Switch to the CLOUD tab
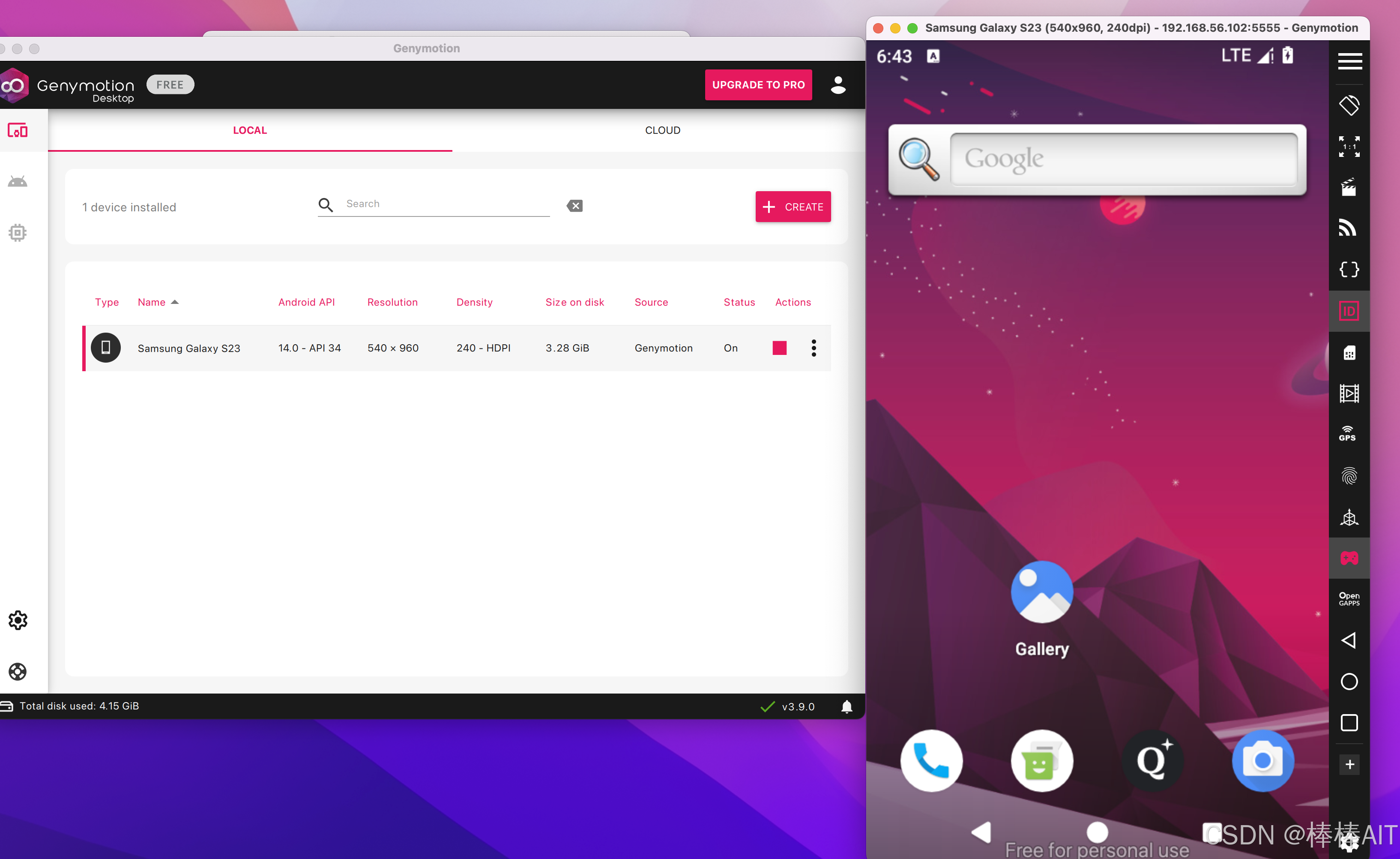This screenshot has width=1400, height=859. click(662, 131)
